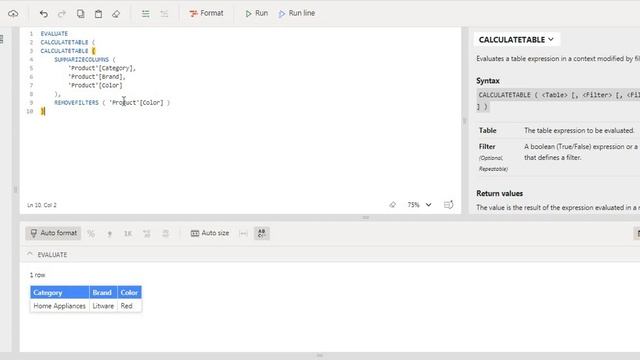
Task: Redo the last undone edit
Action: 62,13
